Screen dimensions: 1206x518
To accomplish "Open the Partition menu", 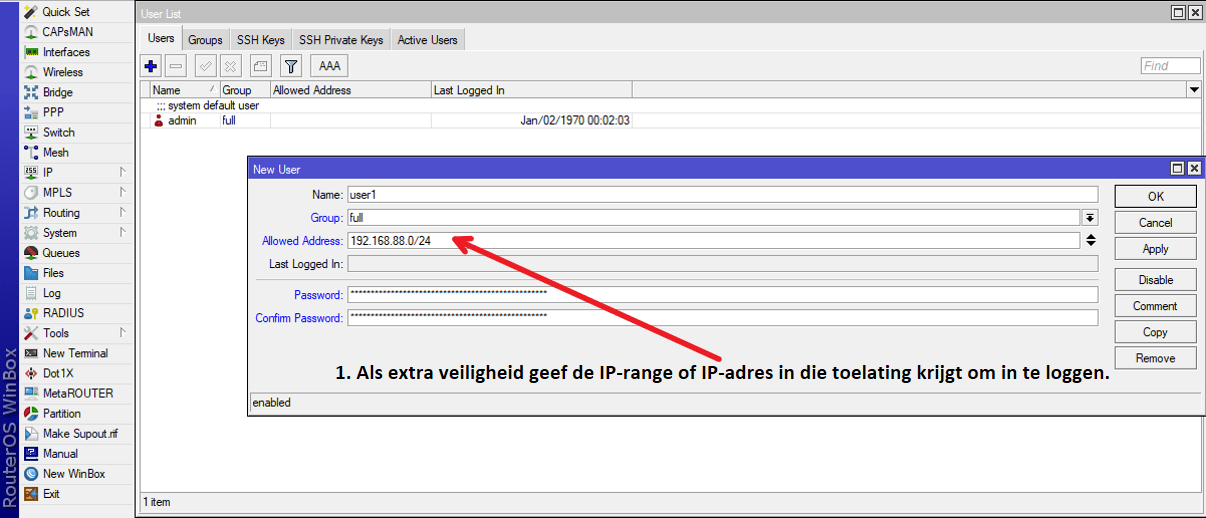I will (62, 413).
